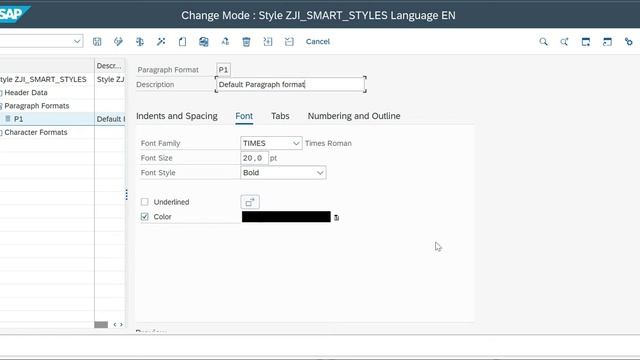Switch to the Indents and Spacing tab
Viewport: 640px width, 360px height.
click(177, 116)
